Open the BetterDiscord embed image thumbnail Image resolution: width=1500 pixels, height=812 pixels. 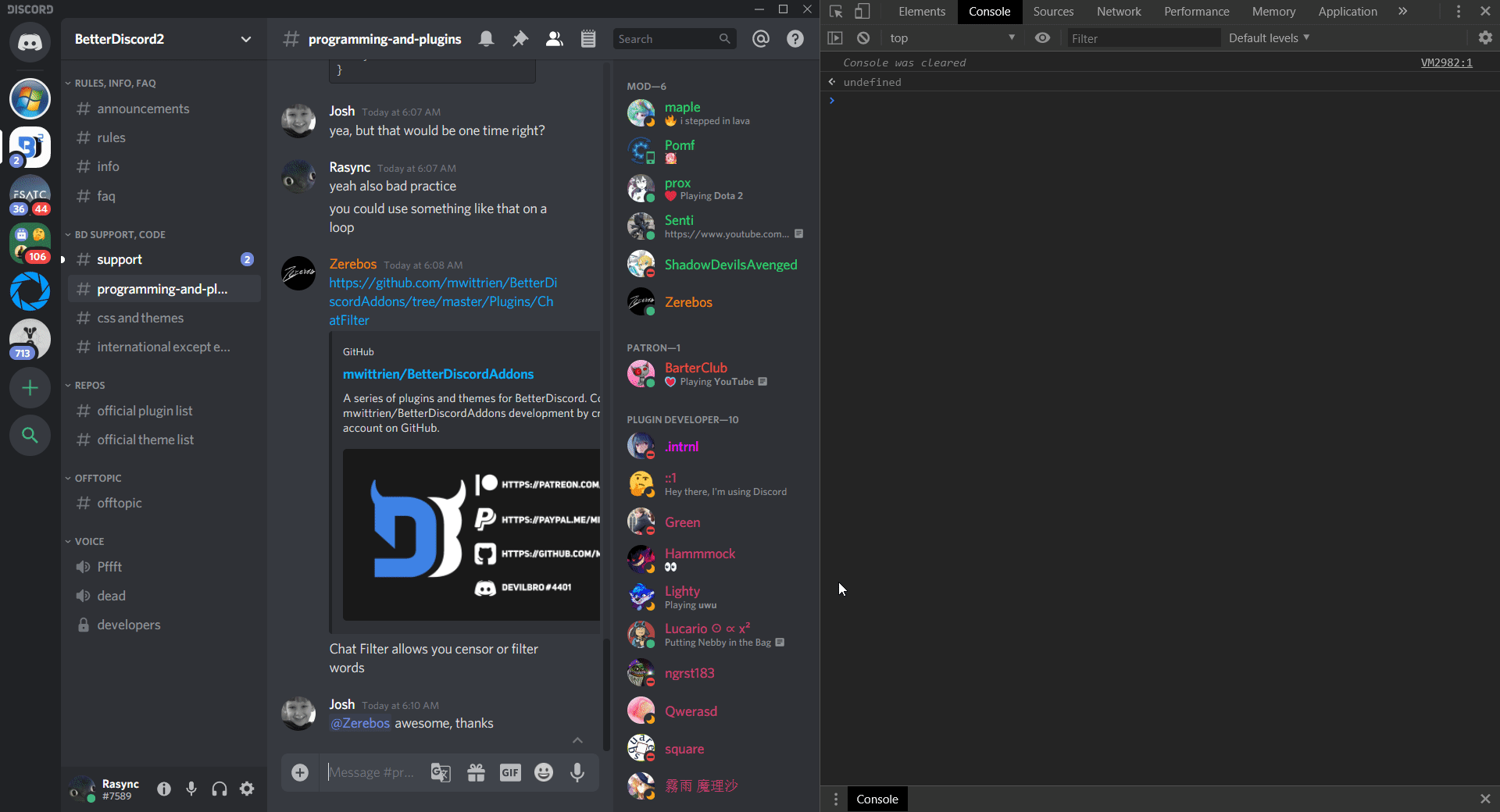point(471,535)
